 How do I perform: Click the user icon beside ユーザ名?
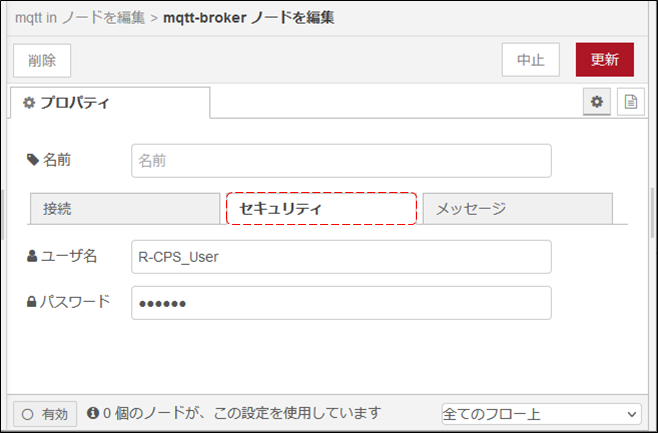[32, 256]
